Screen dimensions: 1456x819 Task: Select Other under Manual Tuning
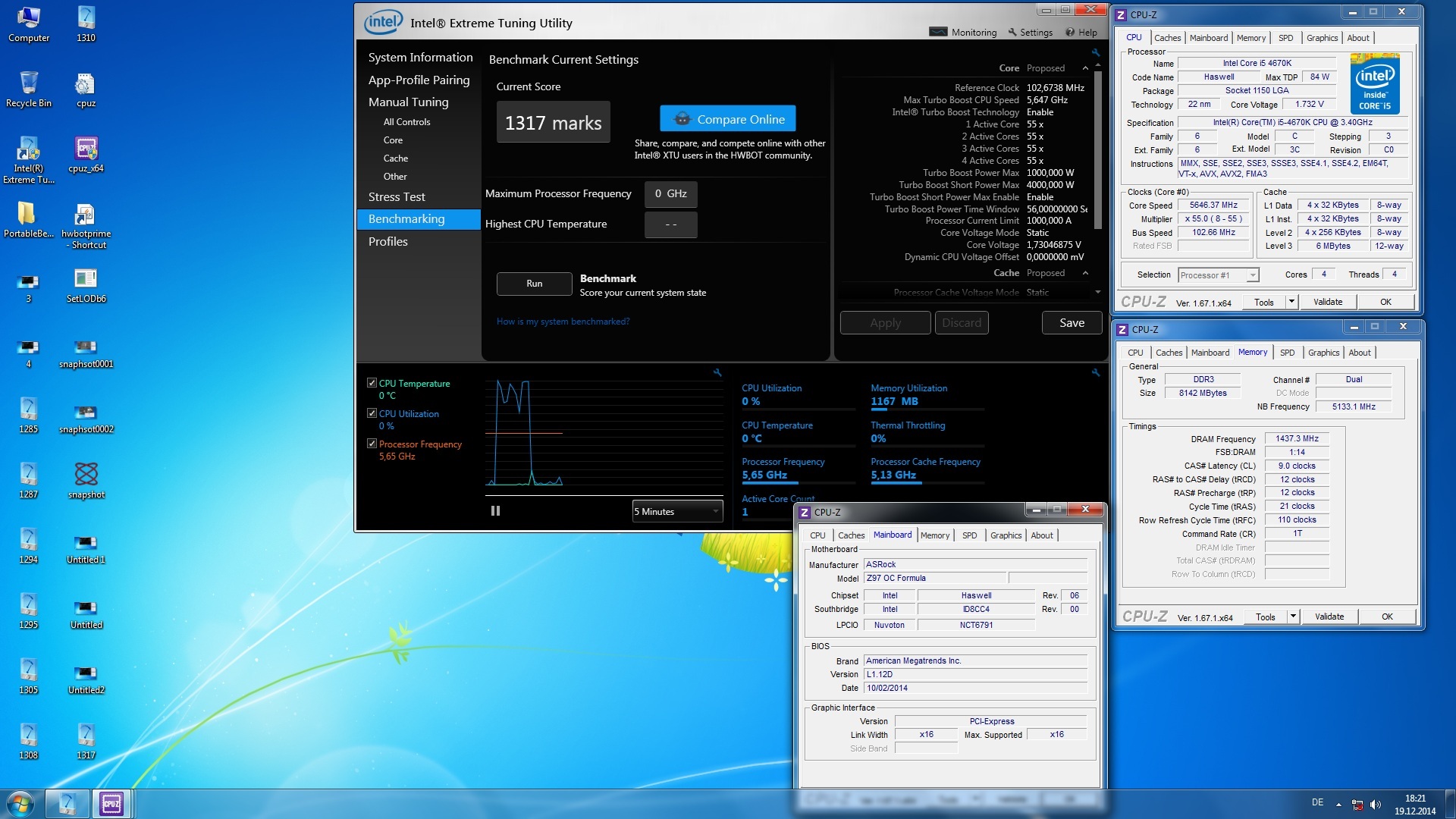tap(394, 177)
